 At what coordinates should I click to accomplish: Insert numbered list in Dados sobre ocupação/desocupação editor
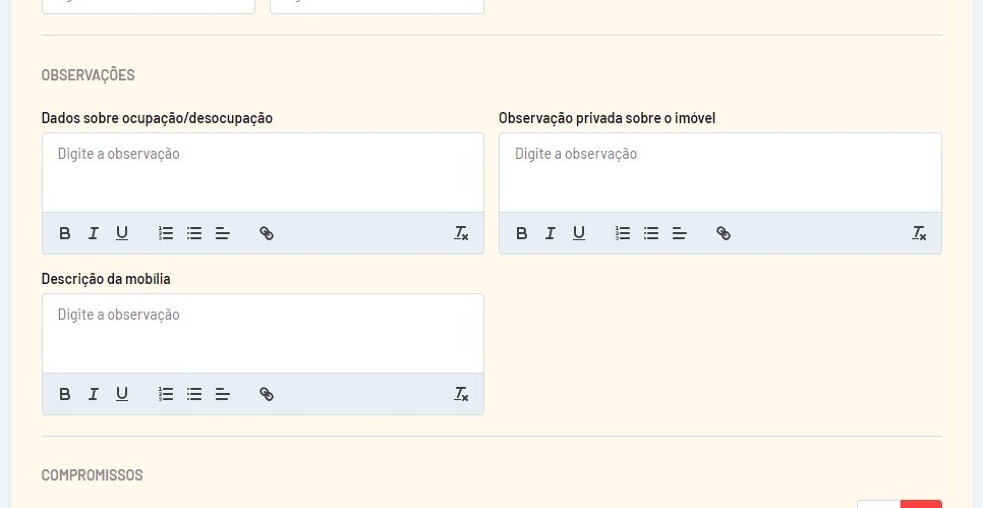click(166, 233)
